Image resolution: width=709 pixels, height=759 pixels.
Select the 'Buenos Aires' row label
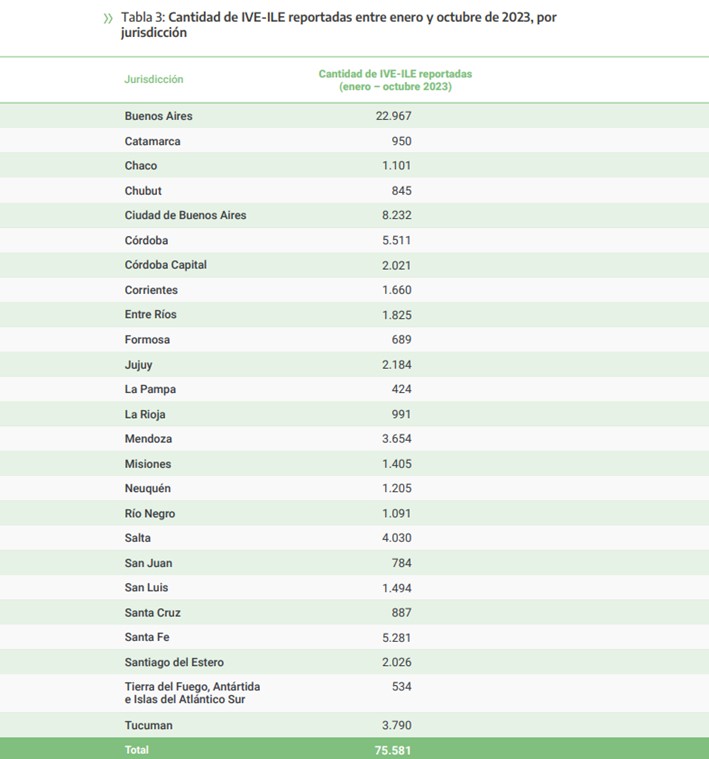pos(158,116)
